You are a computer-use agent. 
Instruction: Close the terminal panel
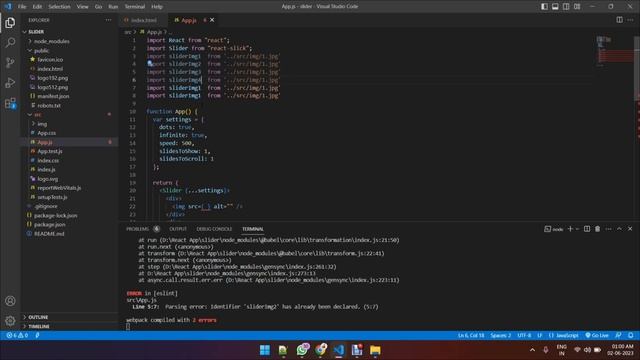tap(630, 229)
